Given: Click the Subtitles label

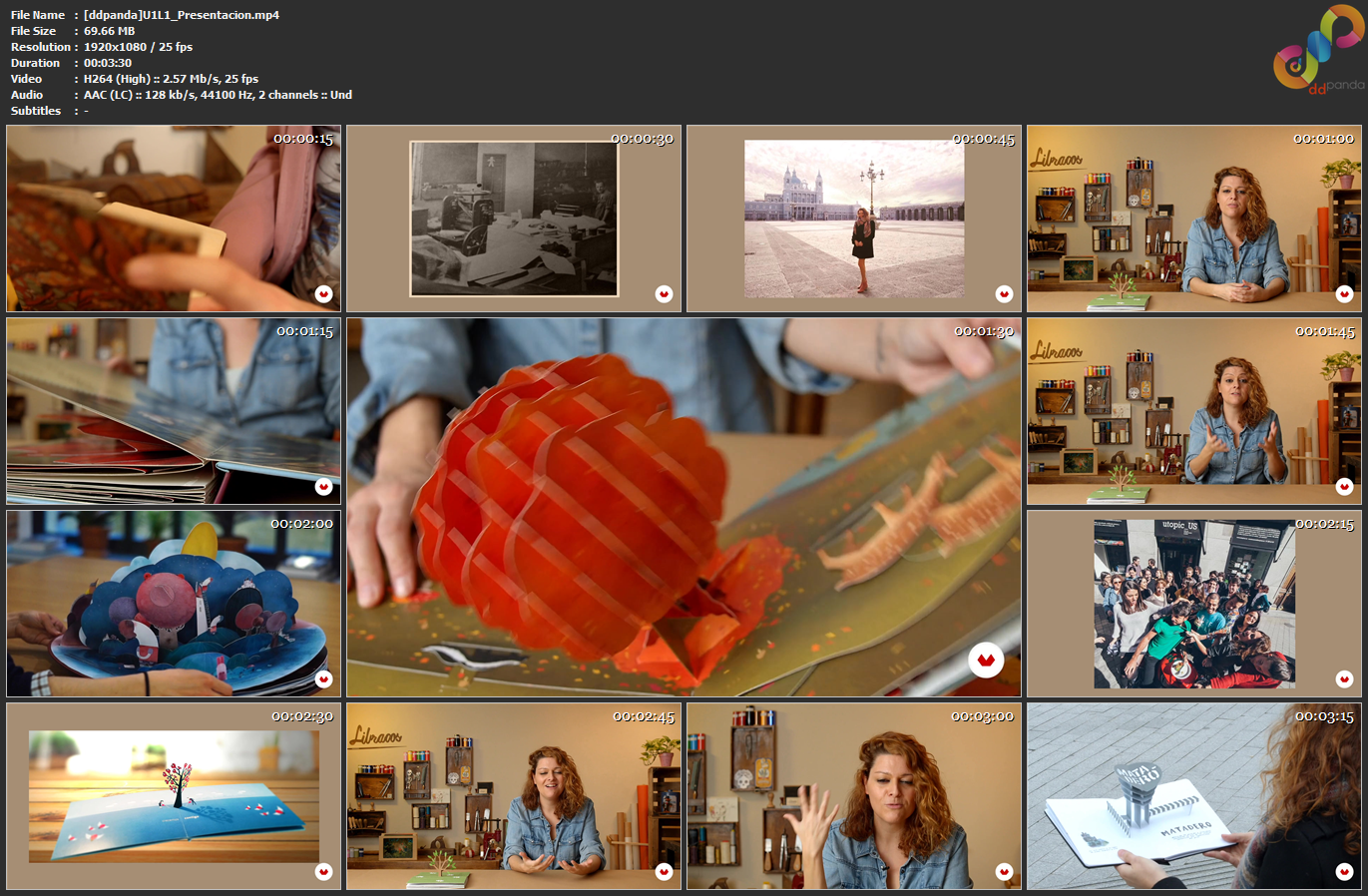Looking at the screenshot, I should click(36, 111).
